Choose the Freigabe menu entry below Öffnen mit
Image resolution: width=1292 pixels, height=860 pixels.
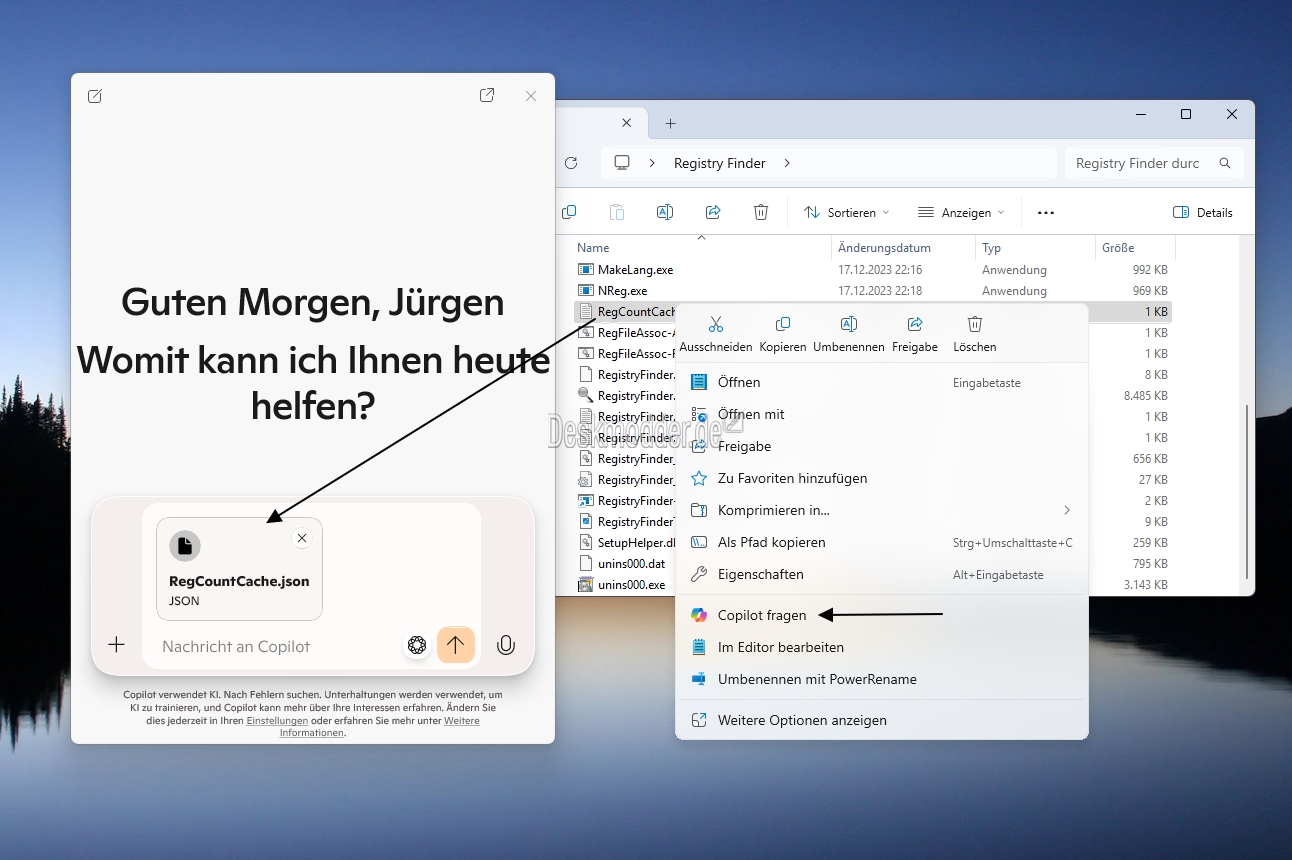(x=881, y=446)
